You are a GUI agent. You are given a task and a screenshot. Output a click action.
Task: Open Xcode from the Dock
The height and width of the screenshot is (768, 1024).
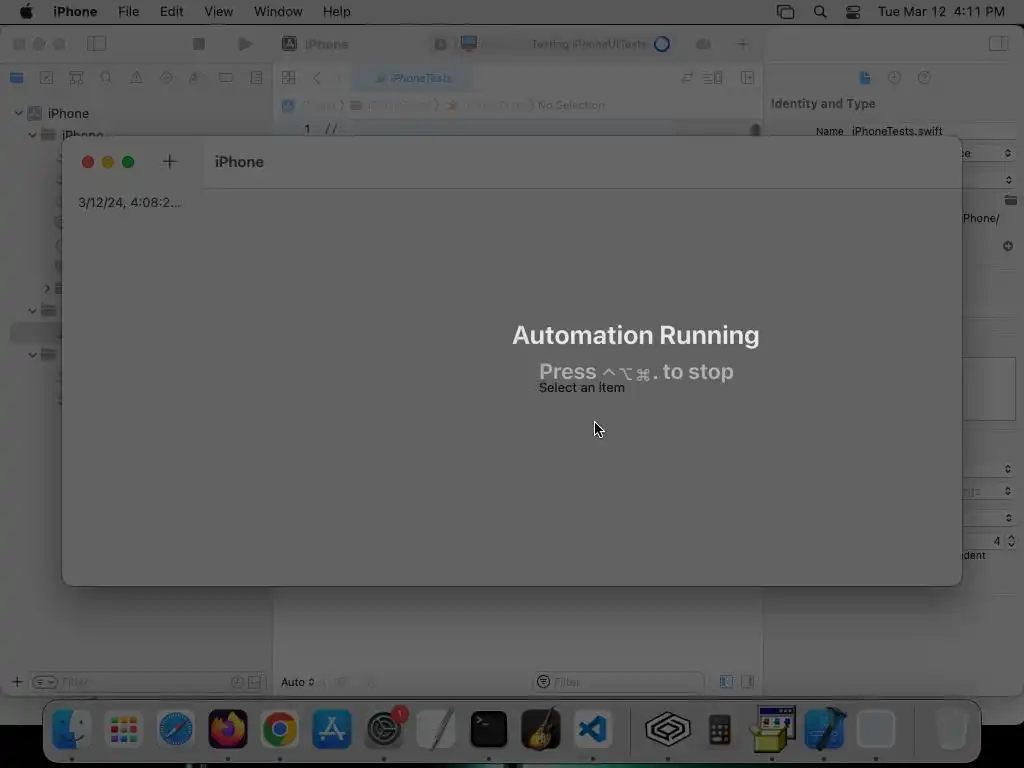(x=824, y=729)
